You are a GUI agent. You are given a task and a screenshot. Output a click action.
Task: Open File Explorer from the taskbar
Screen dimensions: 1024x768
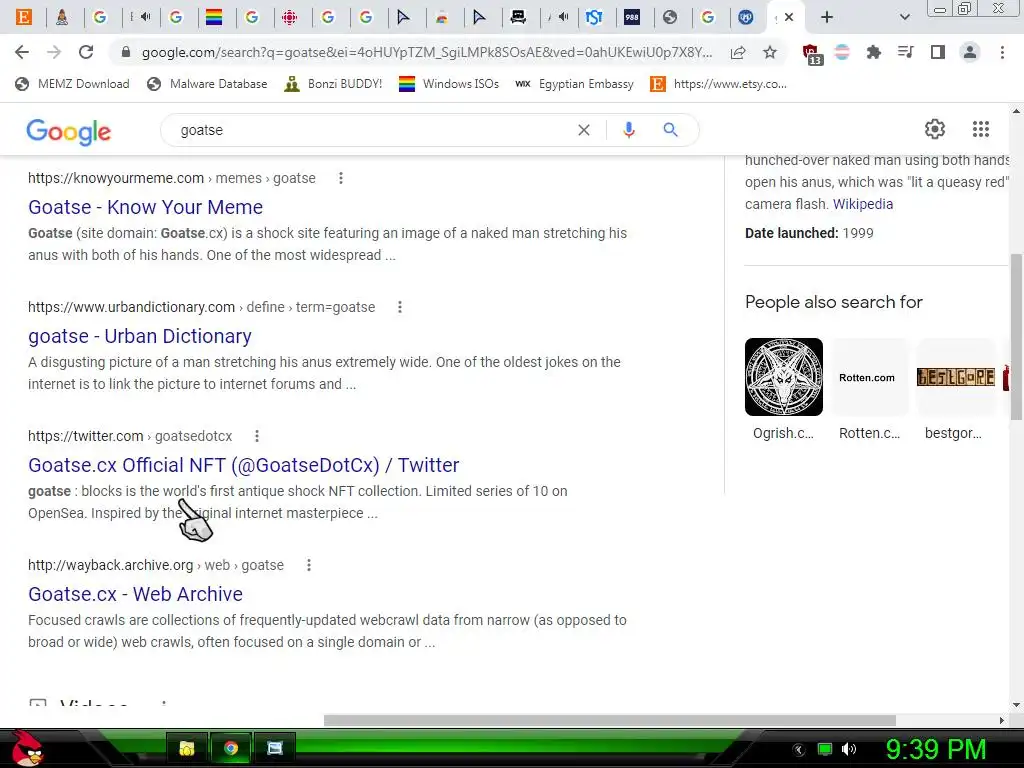187,748
